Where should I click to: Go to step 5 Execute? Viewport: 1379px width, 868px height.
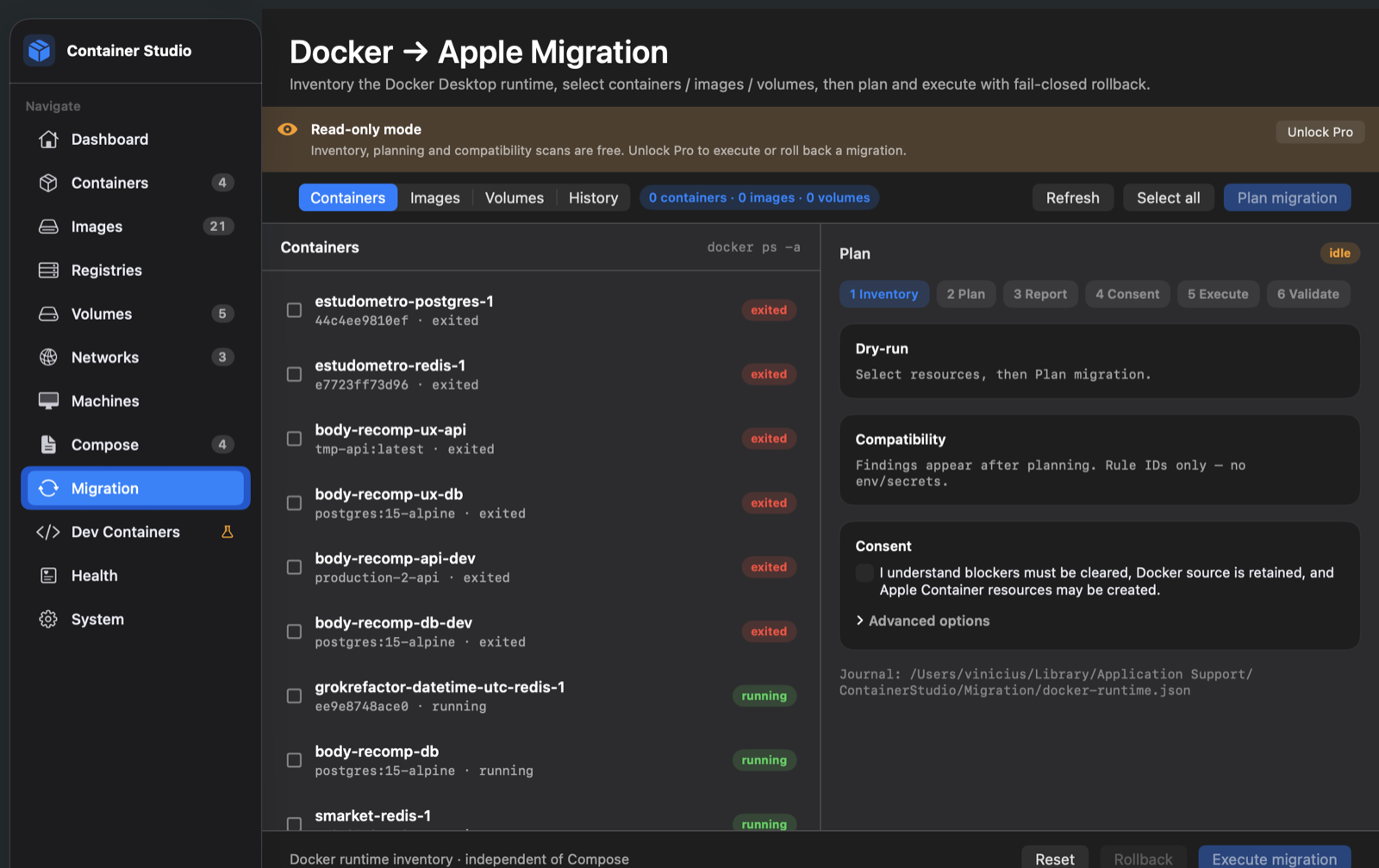1218,294
